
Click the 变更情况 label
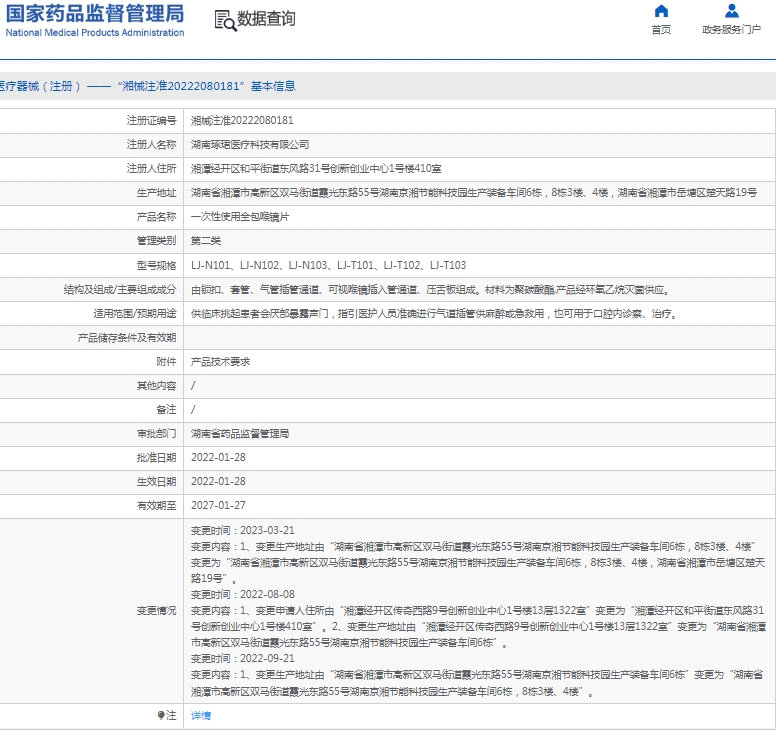(x=156, y=611)
